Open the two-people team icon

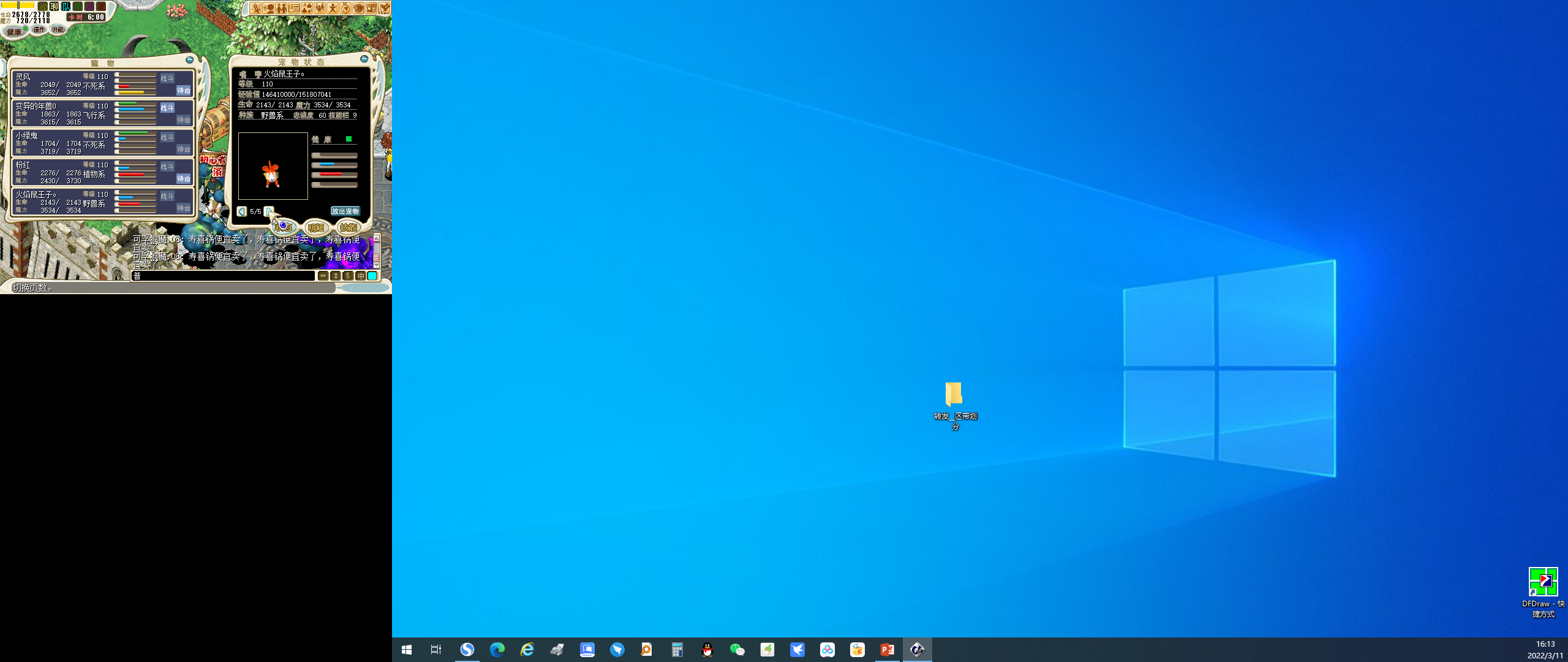click(x=281, y=8)
